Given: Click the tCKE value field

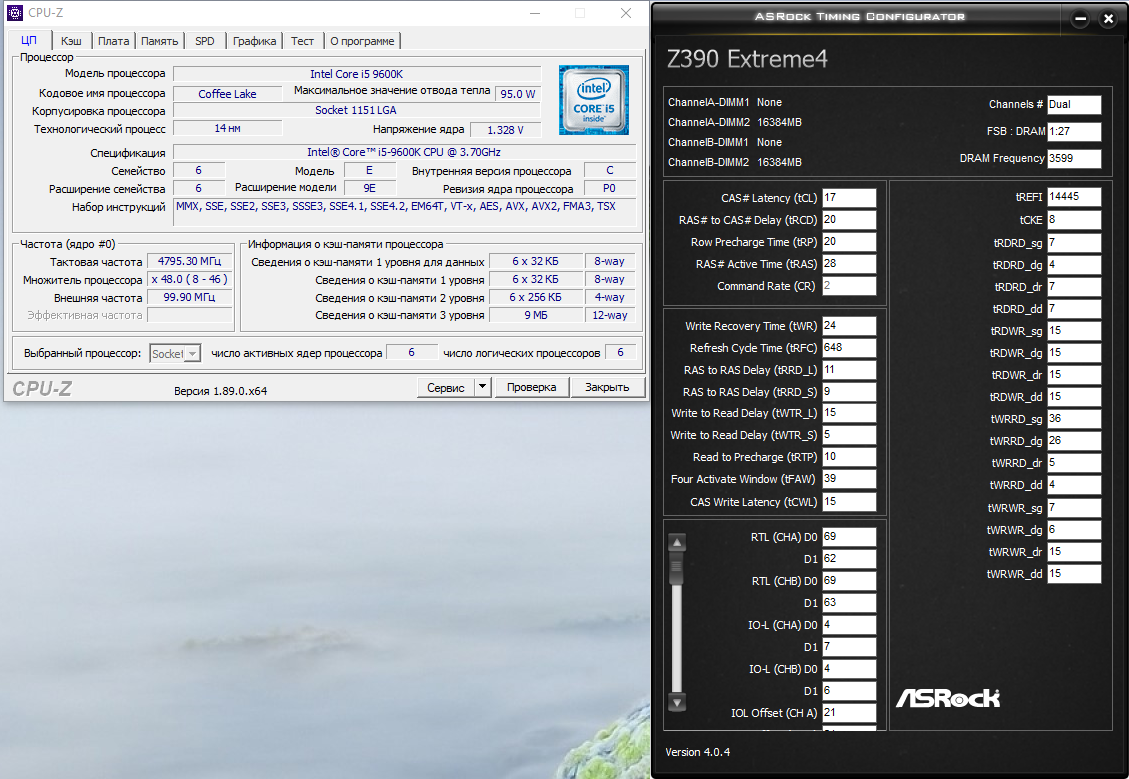Looking at the screenshot, I should [x=1074, y=220].
